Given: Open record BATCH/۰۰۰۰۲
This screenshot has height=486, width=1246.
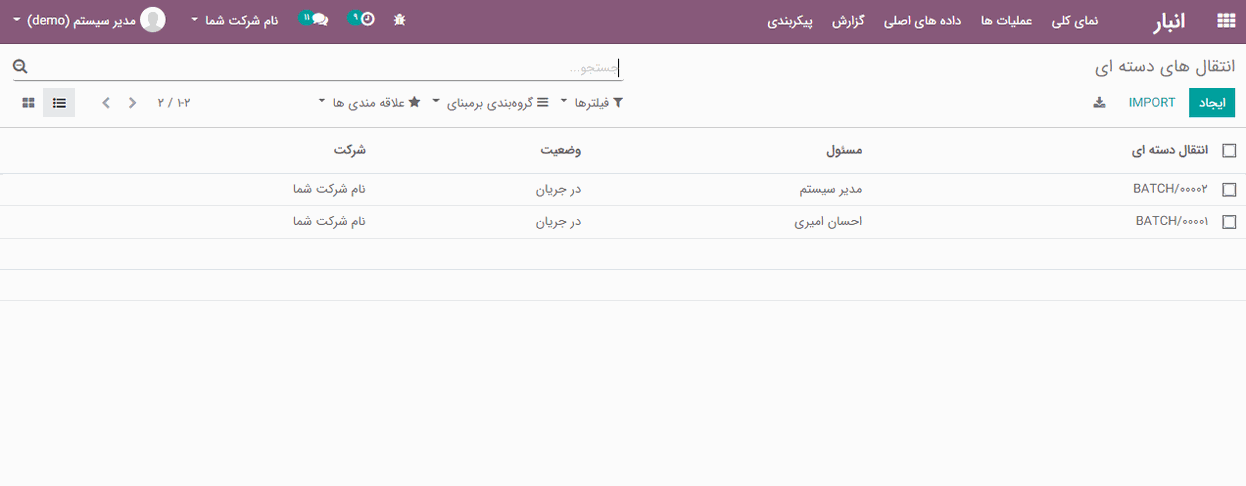Looking at the screenshot, I should pos(1170,189).
